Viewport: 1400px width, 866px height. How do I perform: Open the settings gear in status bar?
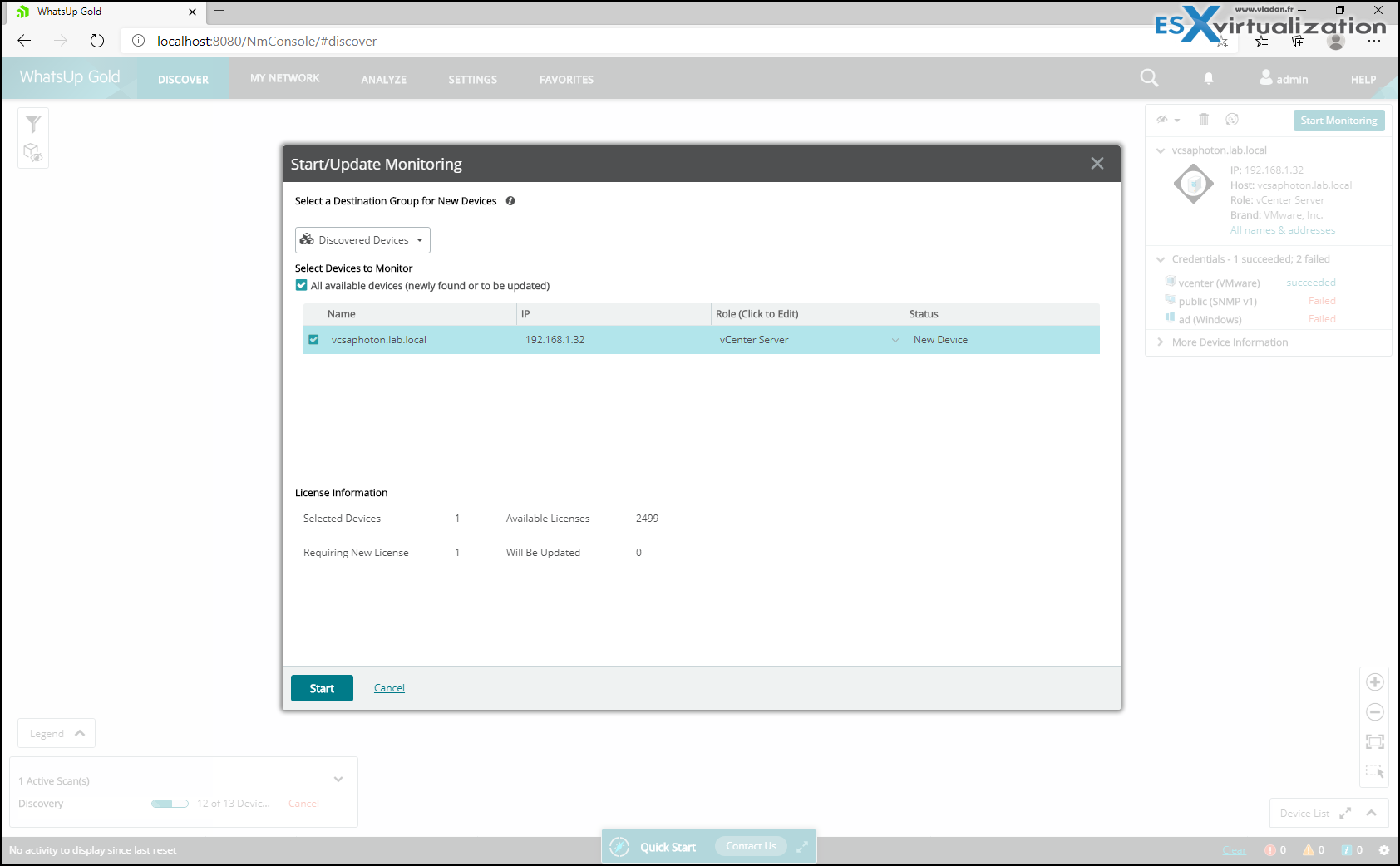pos(1384,850)
